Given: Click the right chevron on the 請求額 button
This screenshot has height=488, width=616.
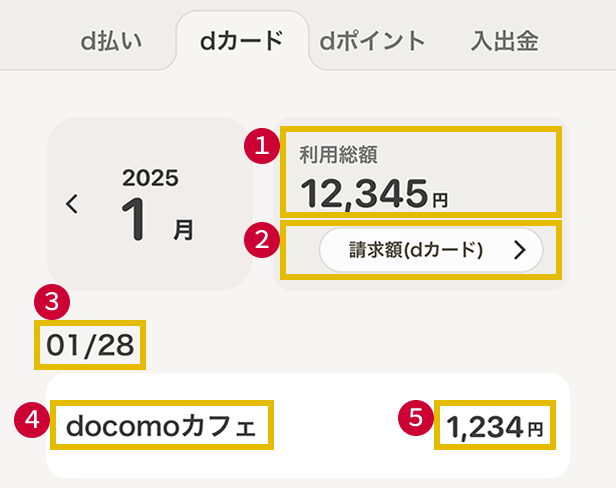Looking at the screenshot, I should pos(519,250).
